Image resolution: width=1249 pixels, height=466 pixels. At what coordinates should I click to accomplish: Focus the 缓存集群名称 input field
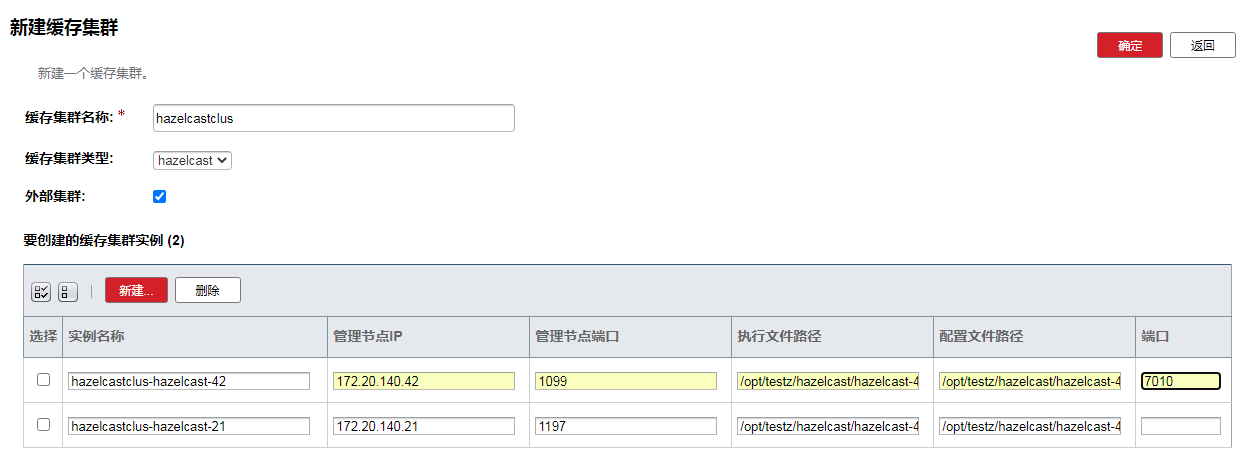coord(333,118)
